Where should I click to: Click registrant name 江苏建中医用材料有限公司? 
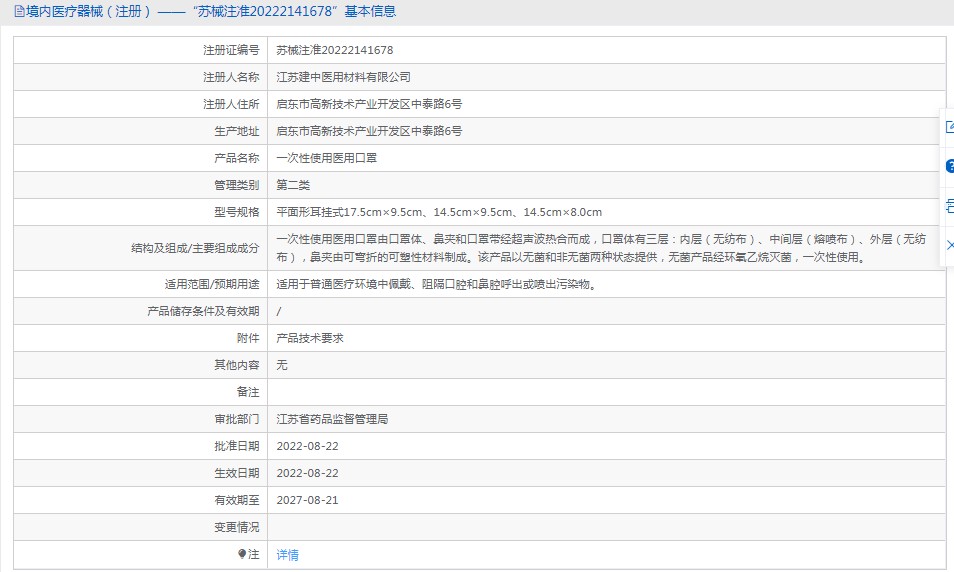(x=343, y=77)
